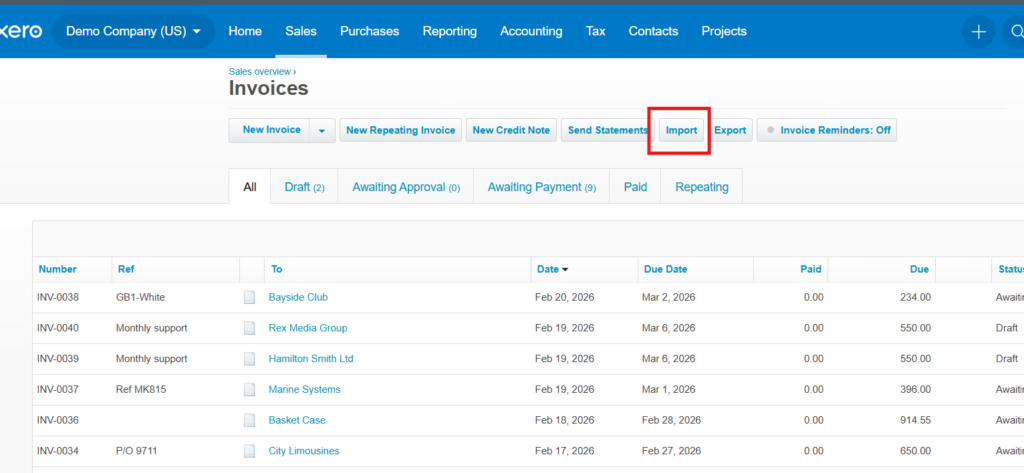The image size is (1024, 473).
Task: Click the reference Ref MK815
Action: coord(141,389)
